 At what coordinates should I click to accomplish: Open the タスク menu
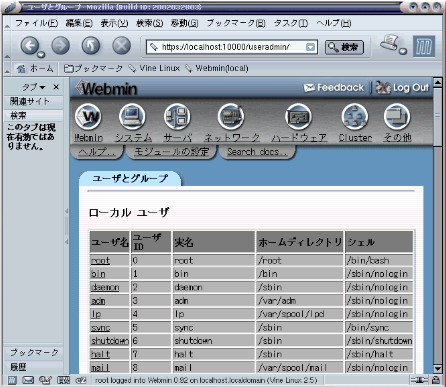[x=291, y=23]
